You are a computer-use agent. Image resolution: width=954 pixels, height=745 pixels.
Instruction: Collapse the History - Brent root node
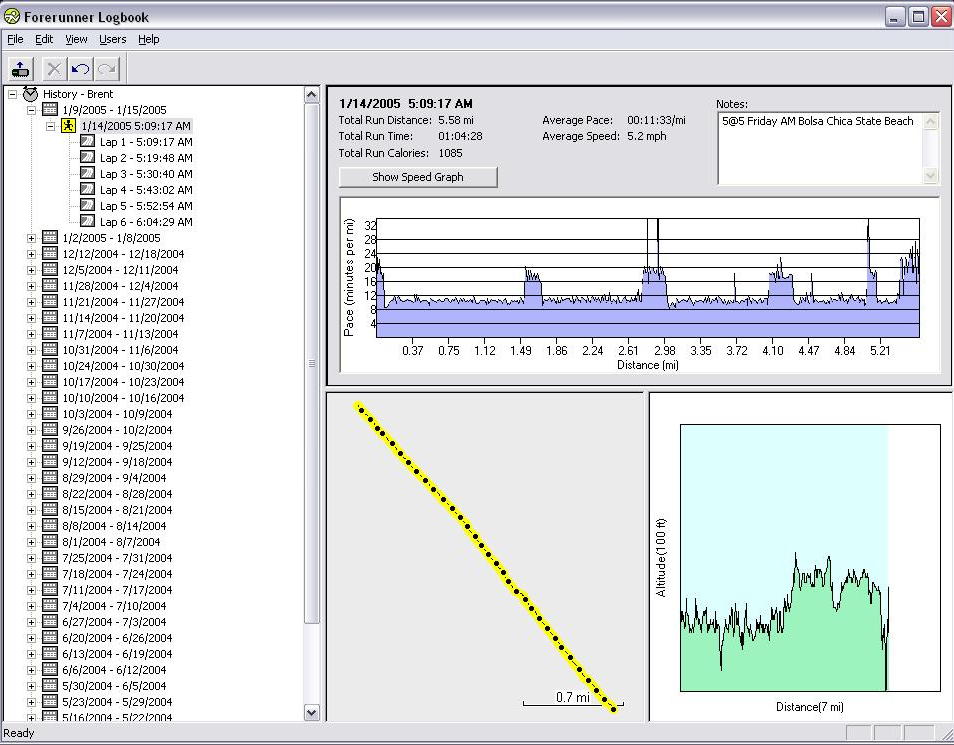[x=12, y=94]
